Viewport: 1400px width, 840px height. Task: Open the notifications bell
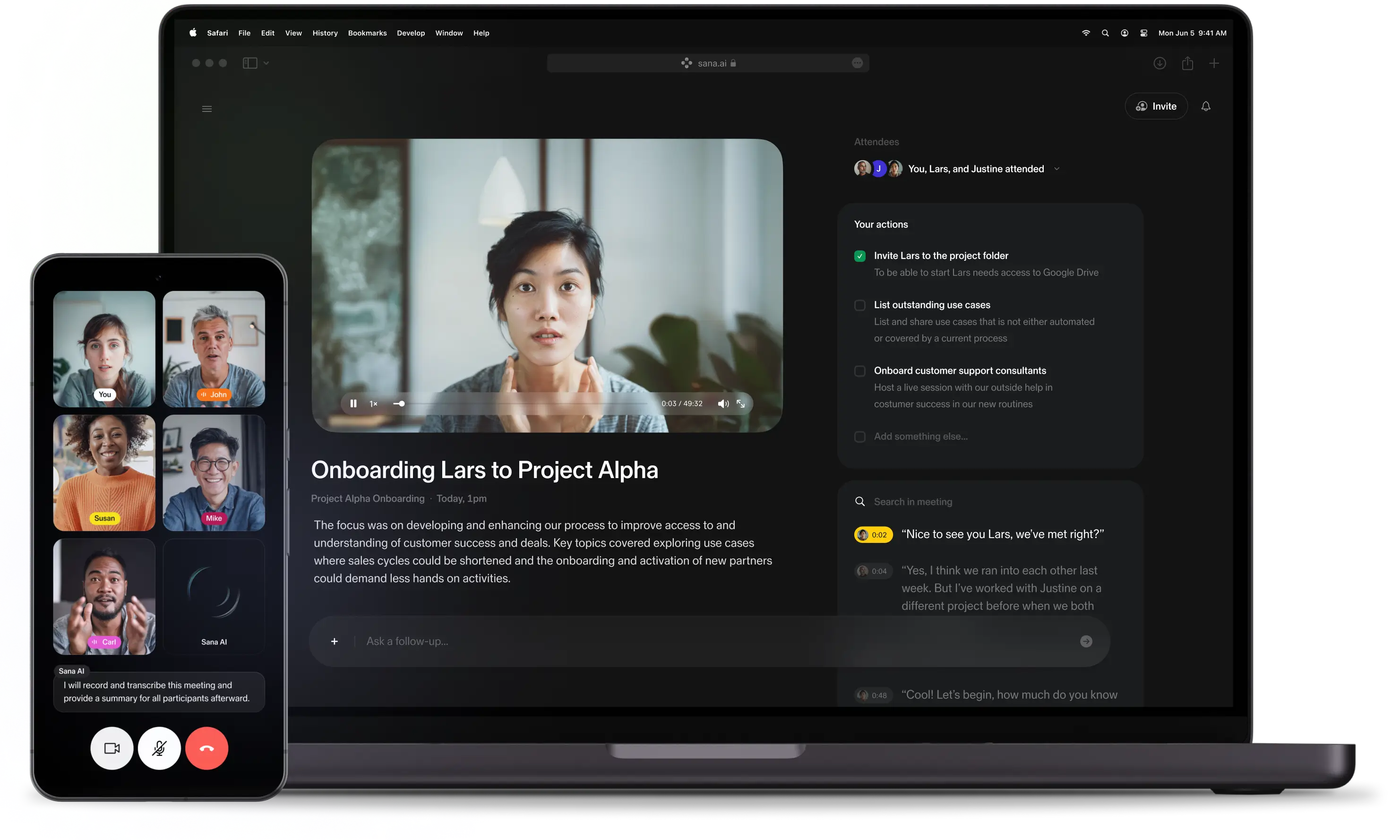pyautogui.click(x=1206, y=106)
